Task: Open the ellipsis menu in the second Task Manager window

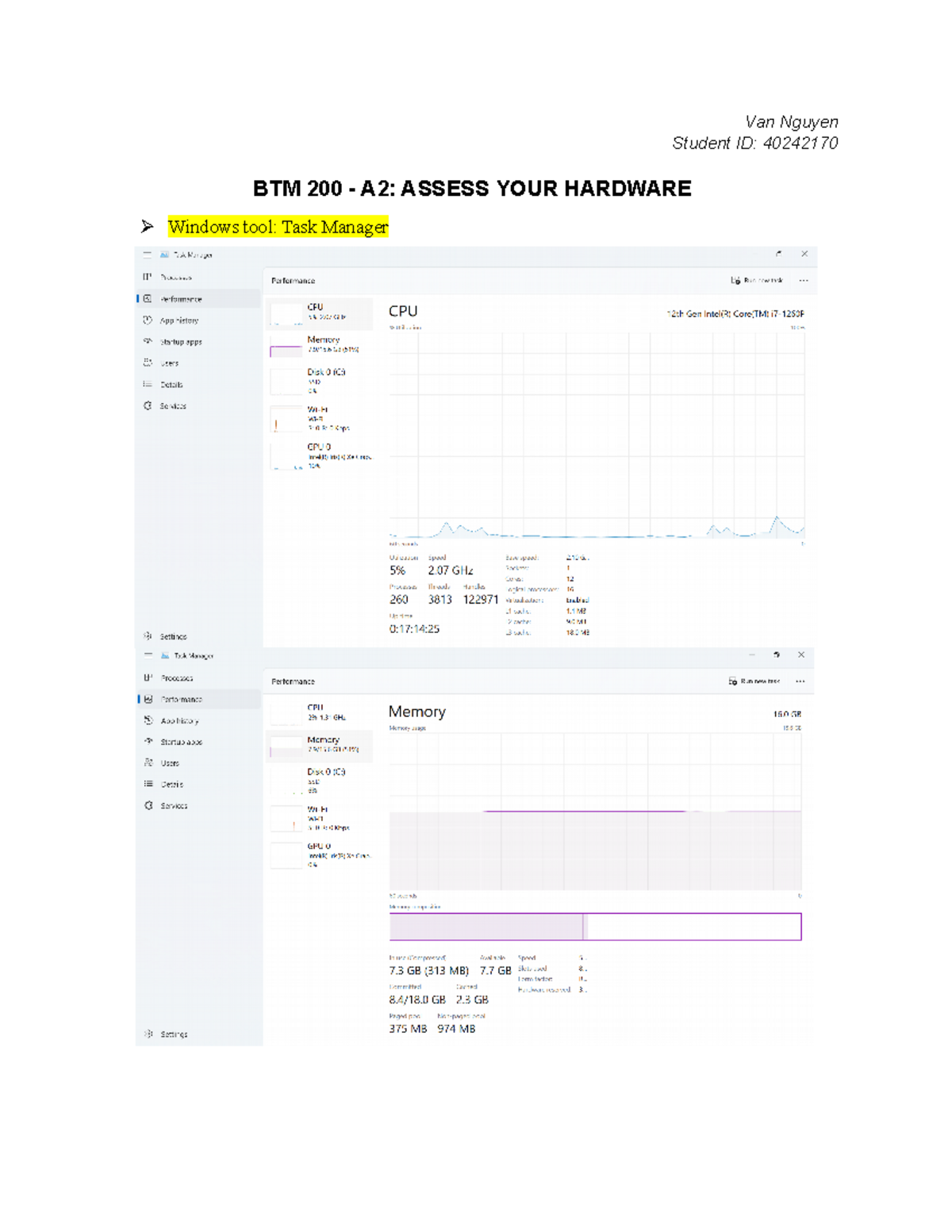Action: coord(798,681)
